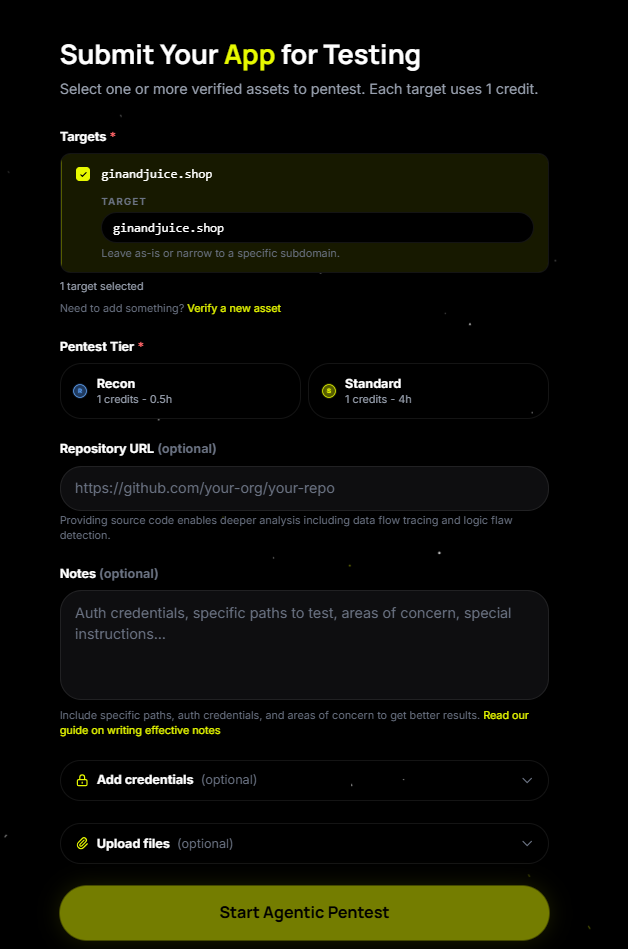The image size is (628, 949).
Task: Edit the ginandjuice.shop target field
Action: (x=317, y=228)
